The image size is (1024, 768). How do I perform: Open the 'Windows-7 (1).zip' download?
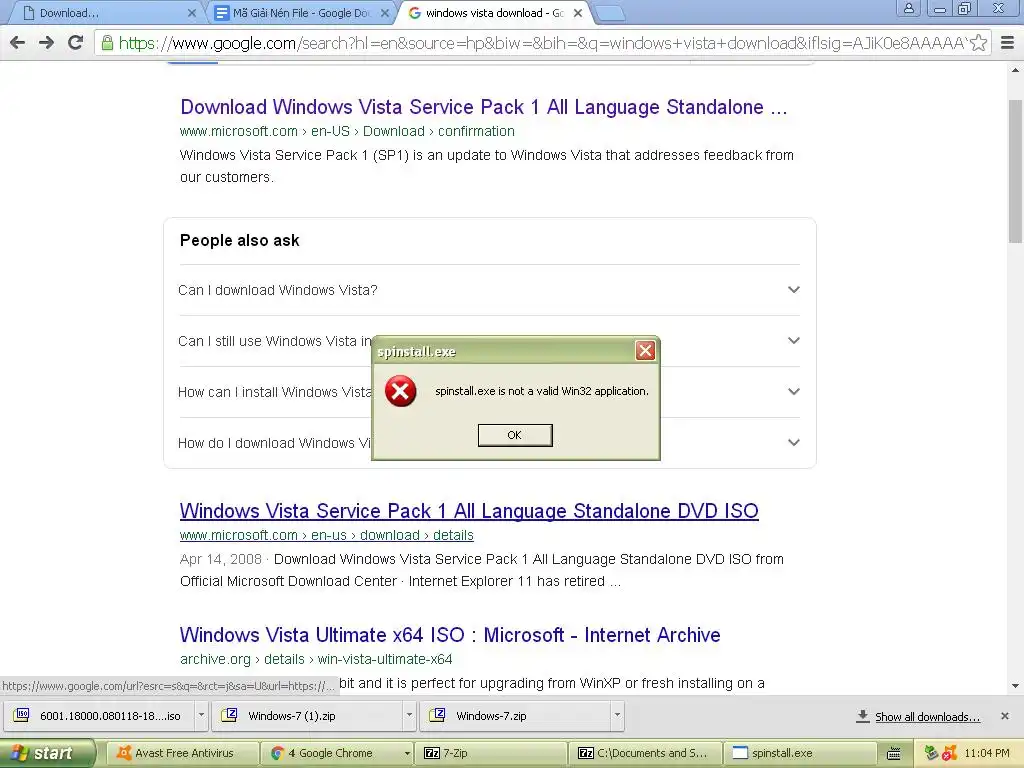(x=308, y=716)
